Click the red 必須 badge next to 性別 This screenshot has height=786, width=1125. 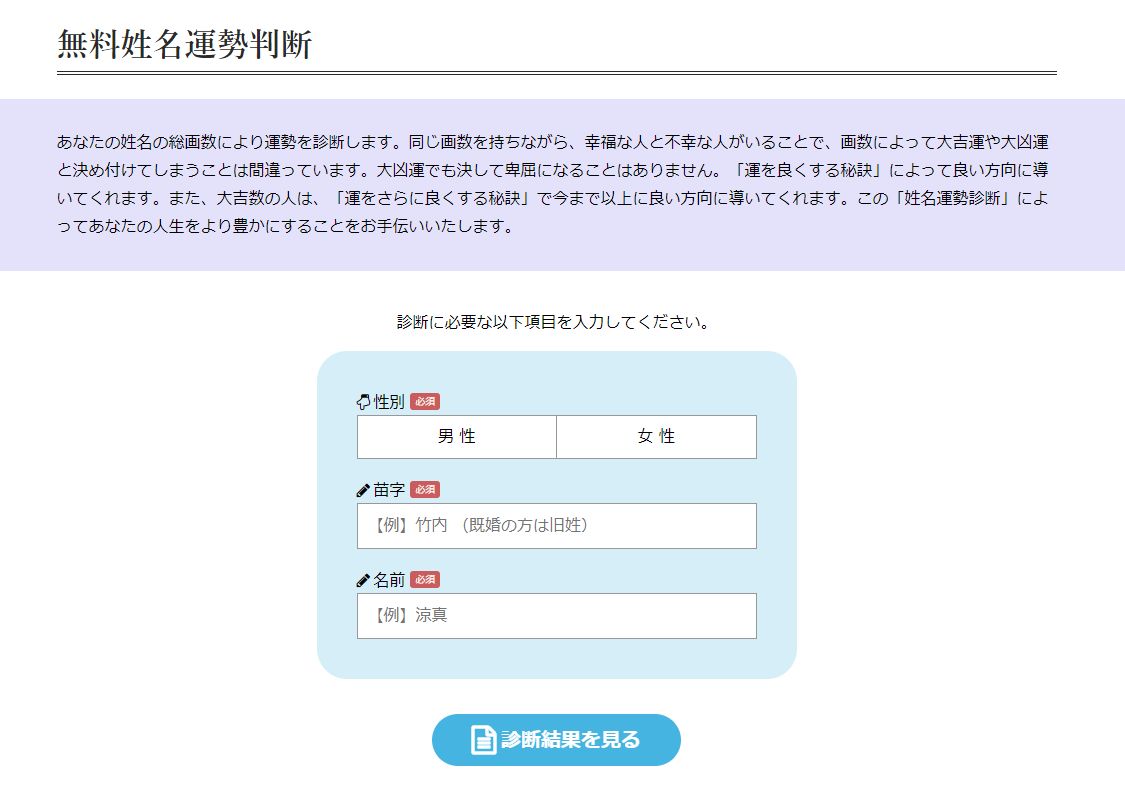[425, 402]
